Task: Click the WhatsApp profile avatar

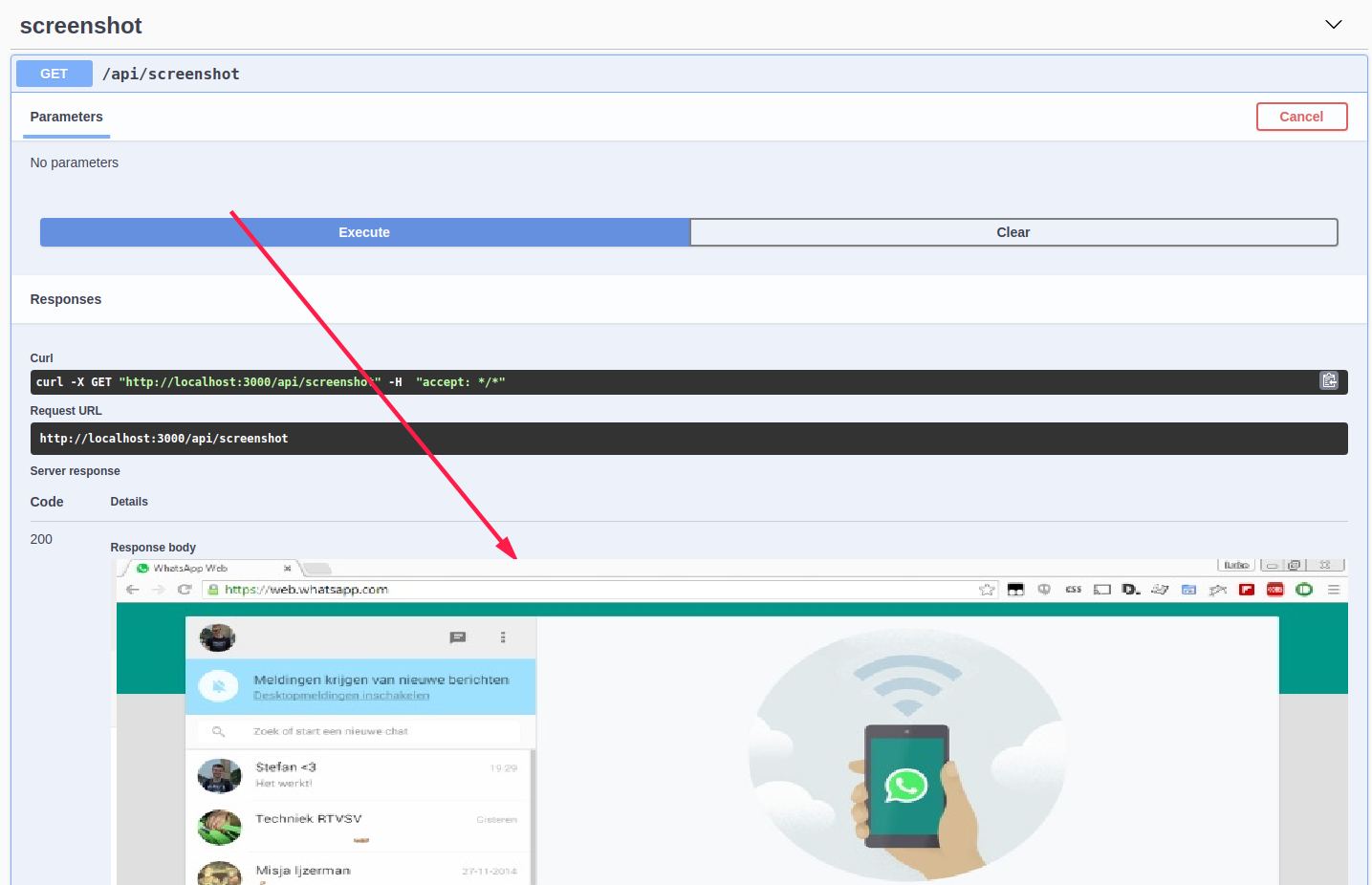Action: coord(217,637)
